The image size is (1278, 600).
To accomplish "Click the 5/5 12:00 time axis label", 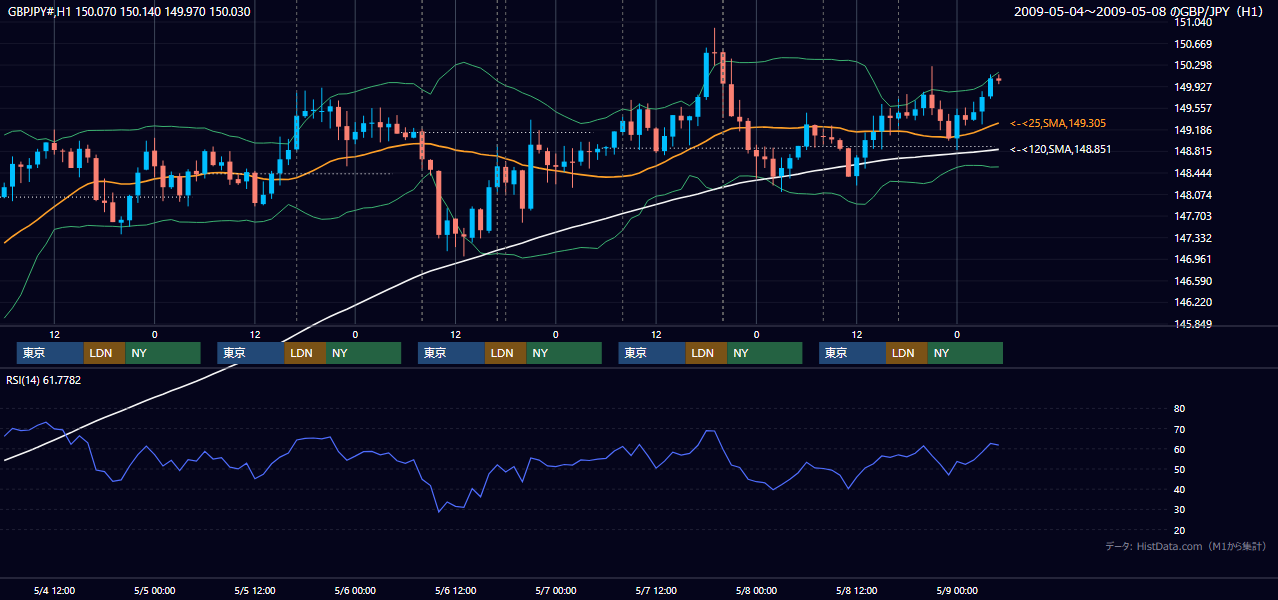I will pyautogui.click(x=255, y=591).
